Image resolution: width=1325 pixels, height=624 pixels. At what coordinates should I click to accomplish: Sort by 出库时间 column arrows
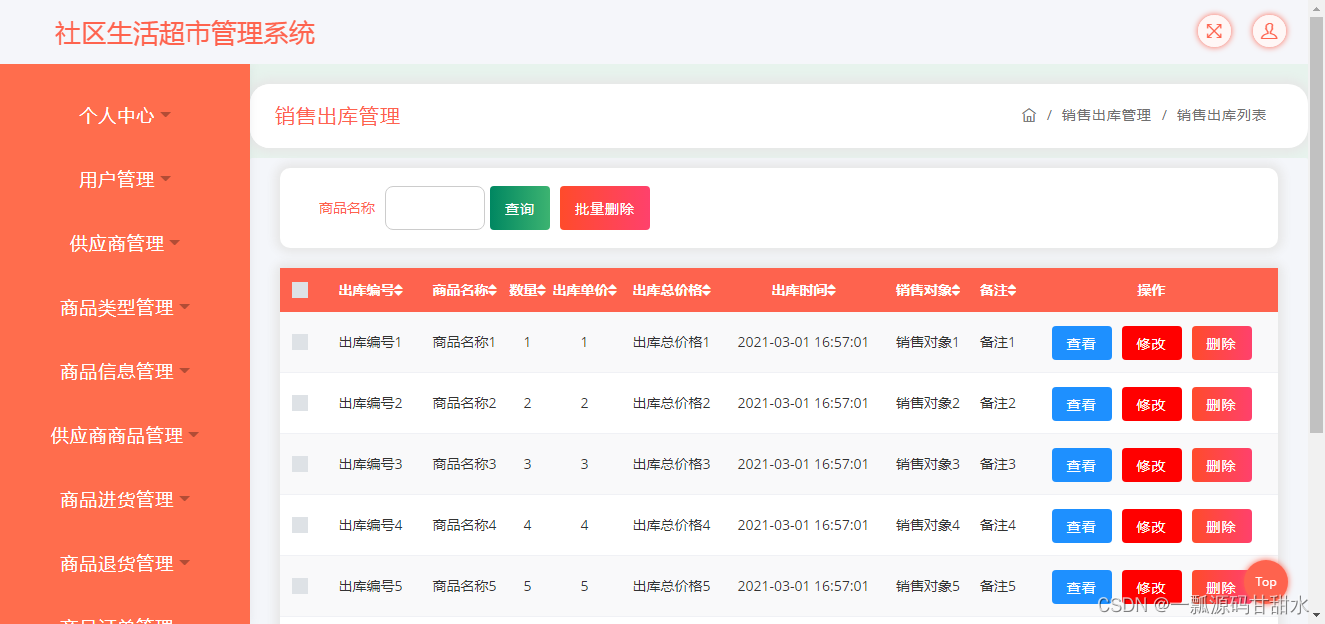click(831, 290)
